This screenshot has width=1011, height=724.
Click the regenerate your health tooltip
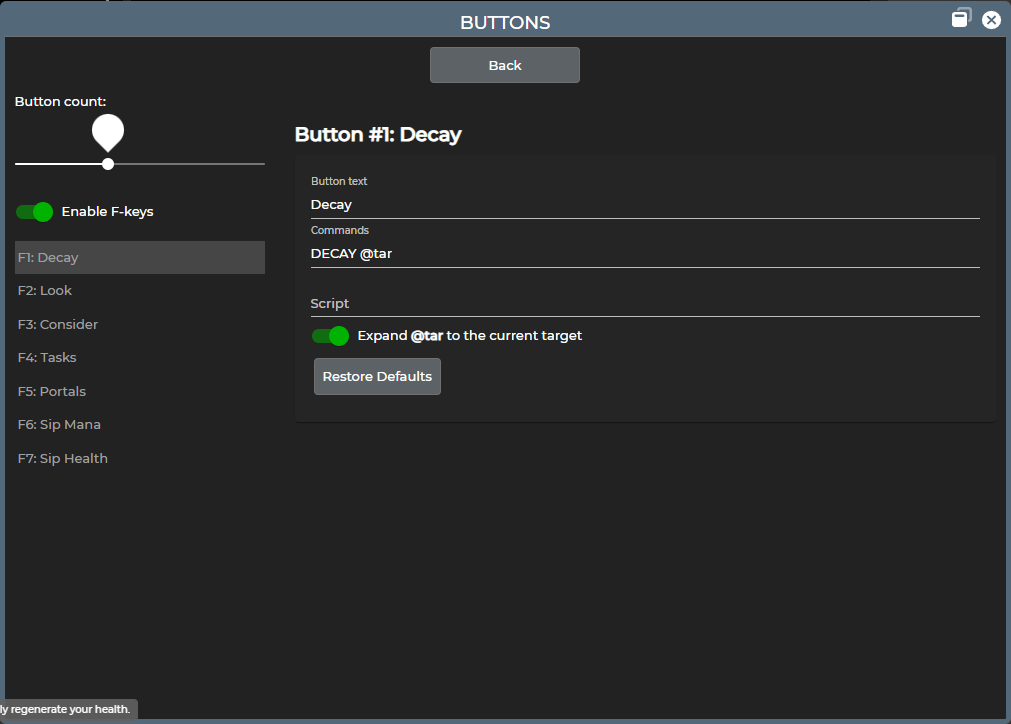[66, 709]
